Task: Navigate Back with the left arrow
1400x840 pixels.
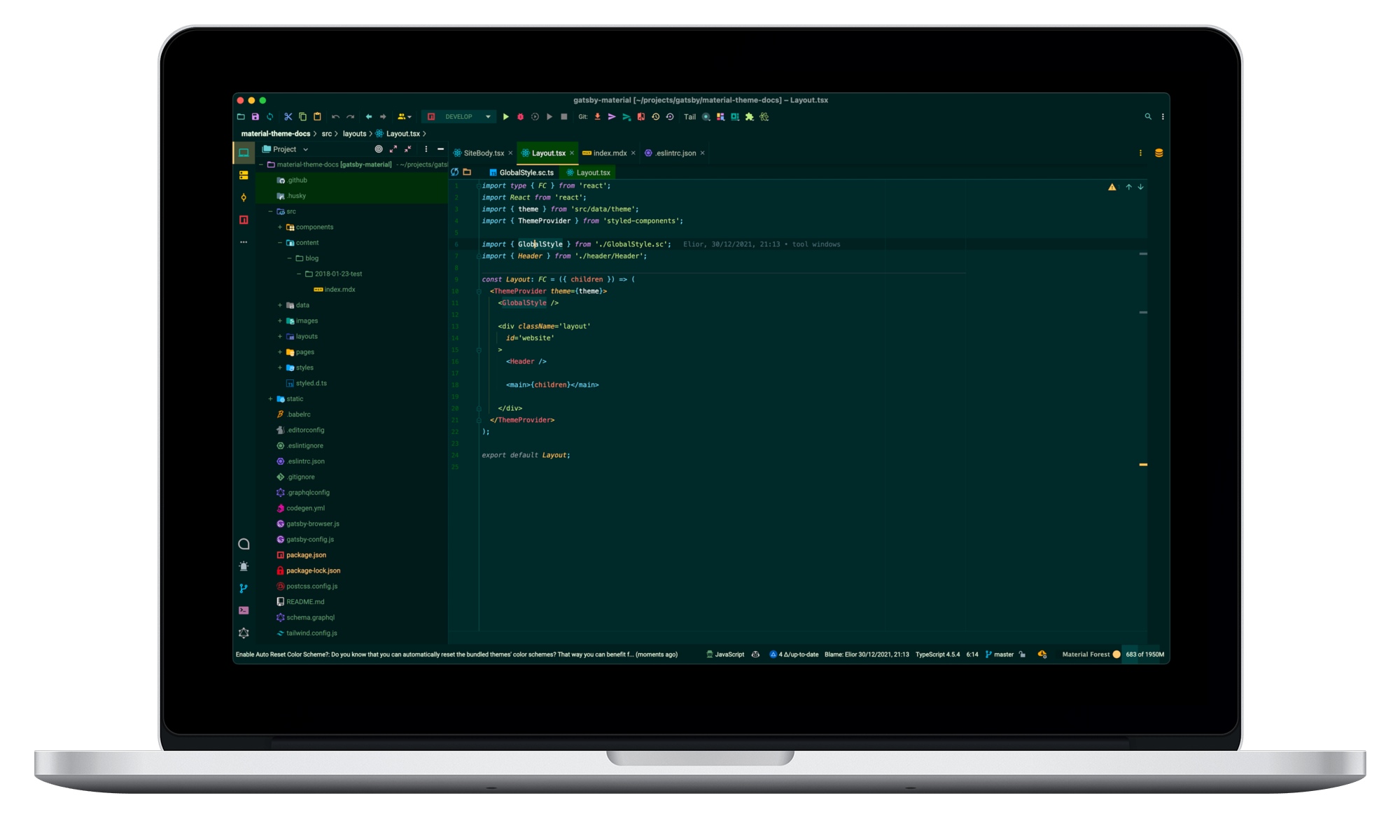Action: pos(369,117)
